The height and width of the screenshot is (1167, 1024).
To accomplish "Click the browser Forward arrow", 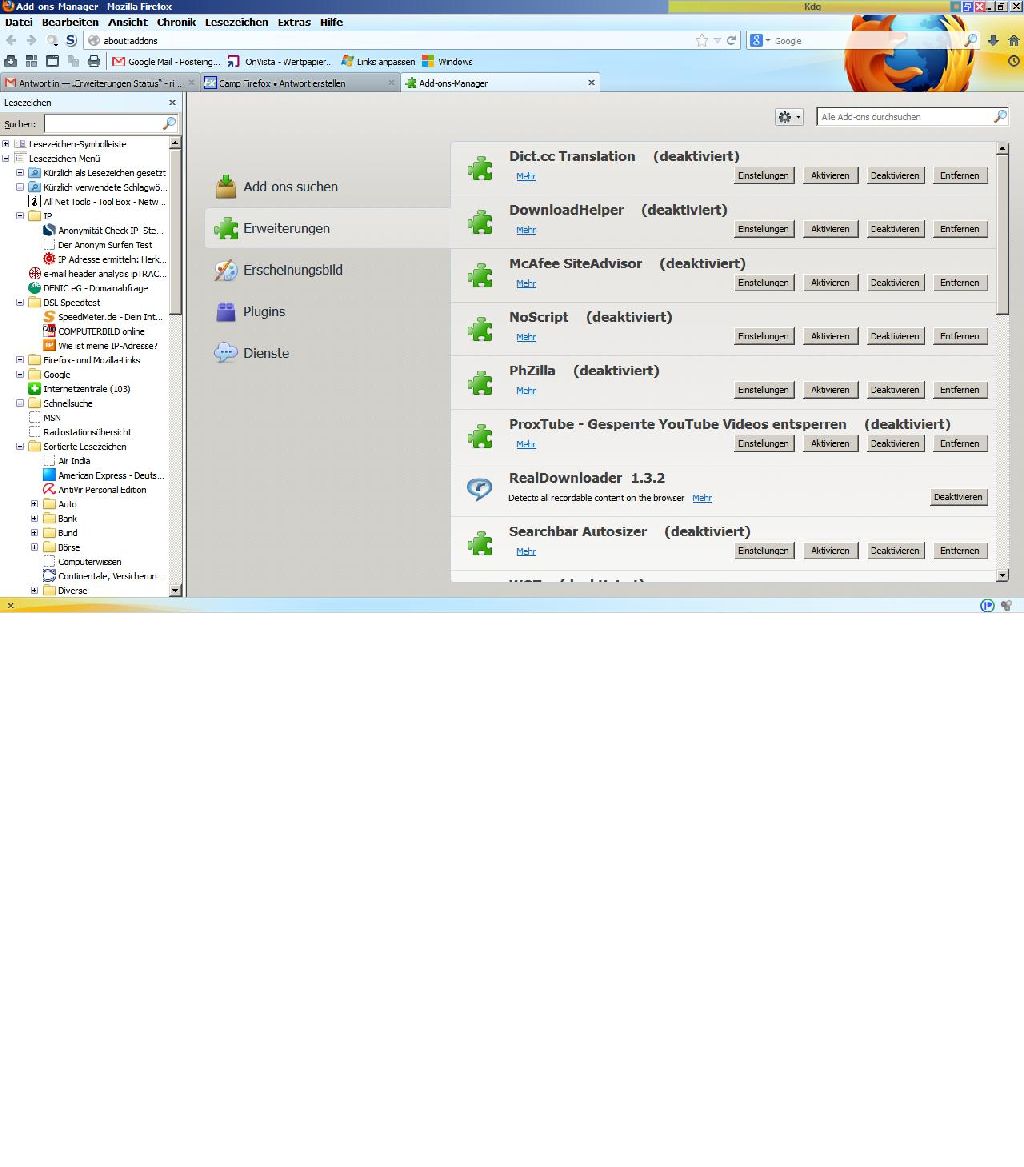I will (x=31, y=40).
